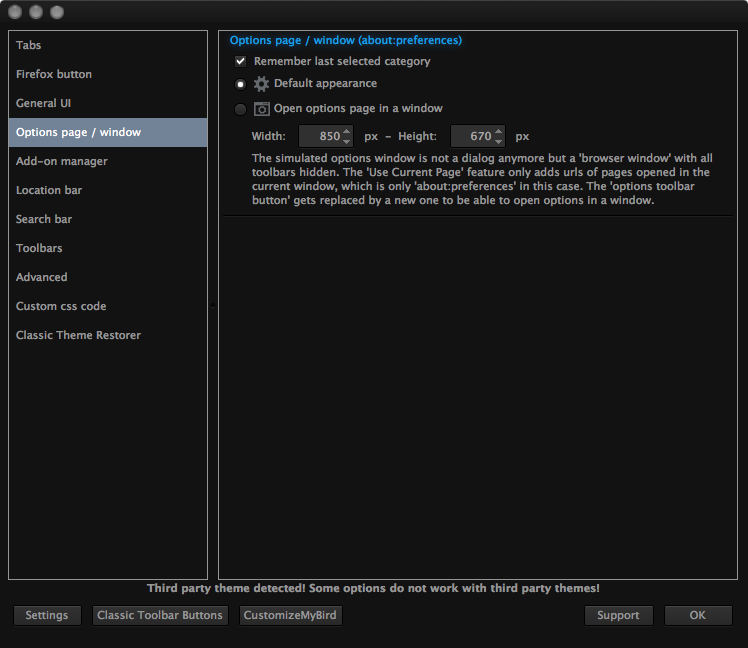The width and height of the screenshot is (748, 648).
Task: Decrease Width value with down arrow
Action: [x=347, y=141]
